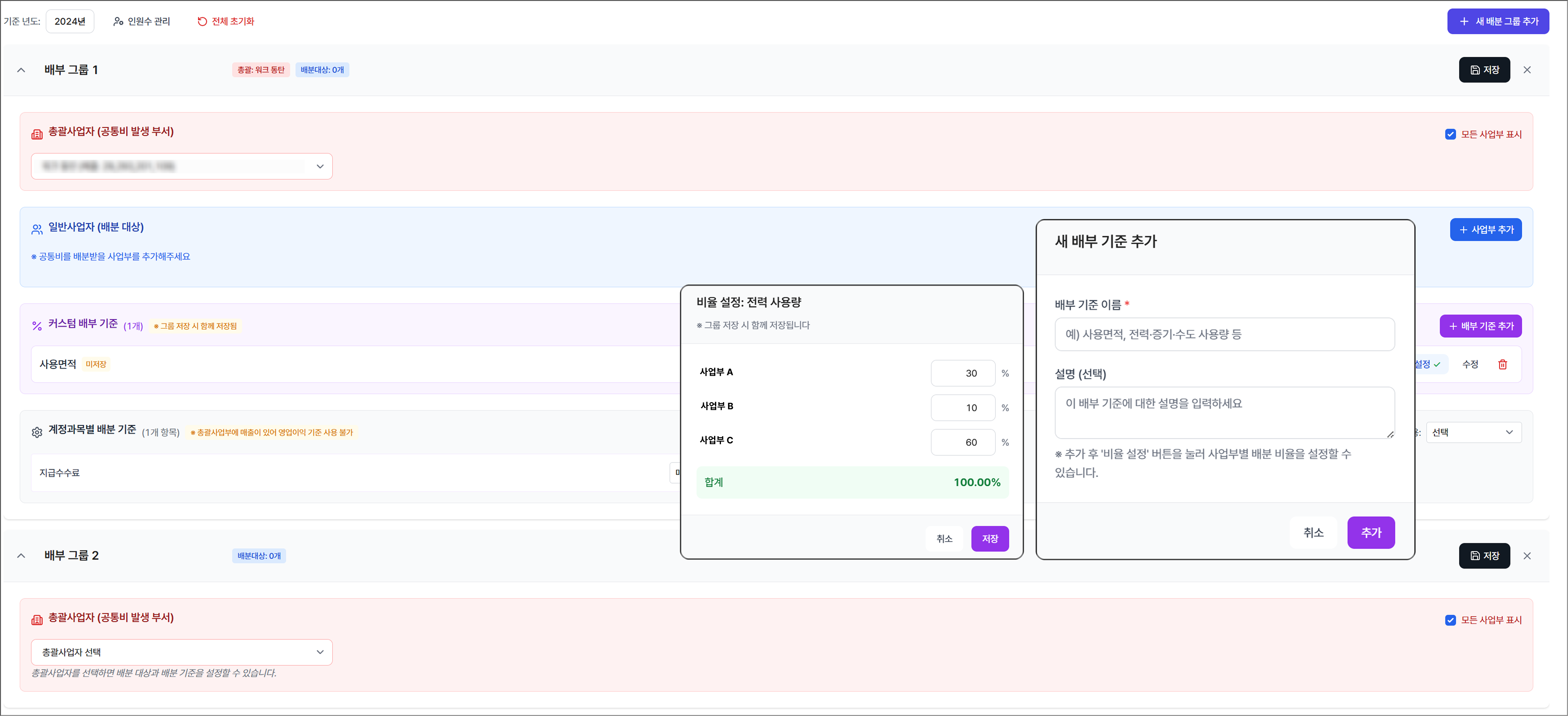Close 배부 그룹 1 with X icon

click(x=1527, y=70)
